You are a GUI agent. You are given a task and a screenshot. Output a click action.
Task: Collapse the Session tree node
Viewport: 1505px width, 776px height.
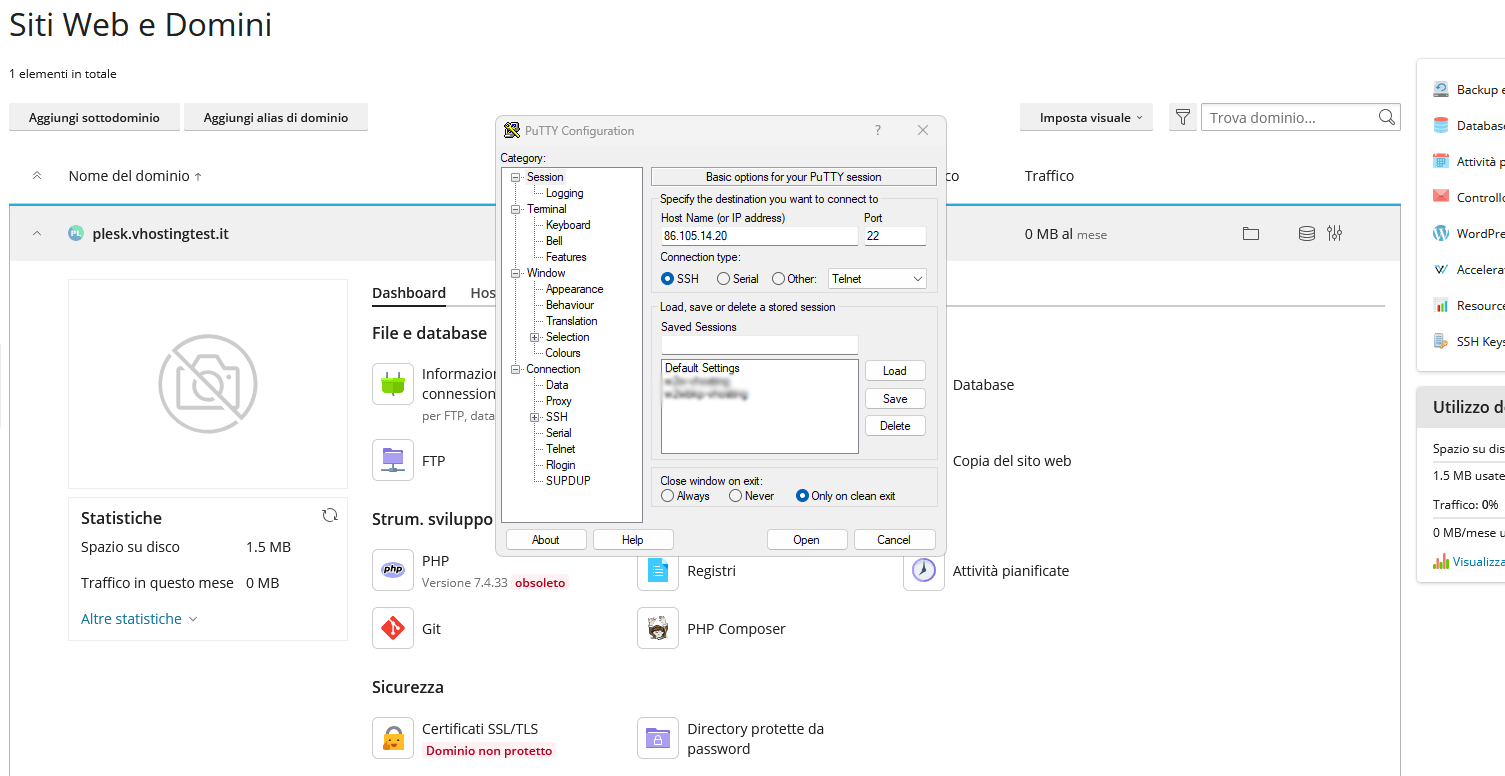click(x=516, y=177)
